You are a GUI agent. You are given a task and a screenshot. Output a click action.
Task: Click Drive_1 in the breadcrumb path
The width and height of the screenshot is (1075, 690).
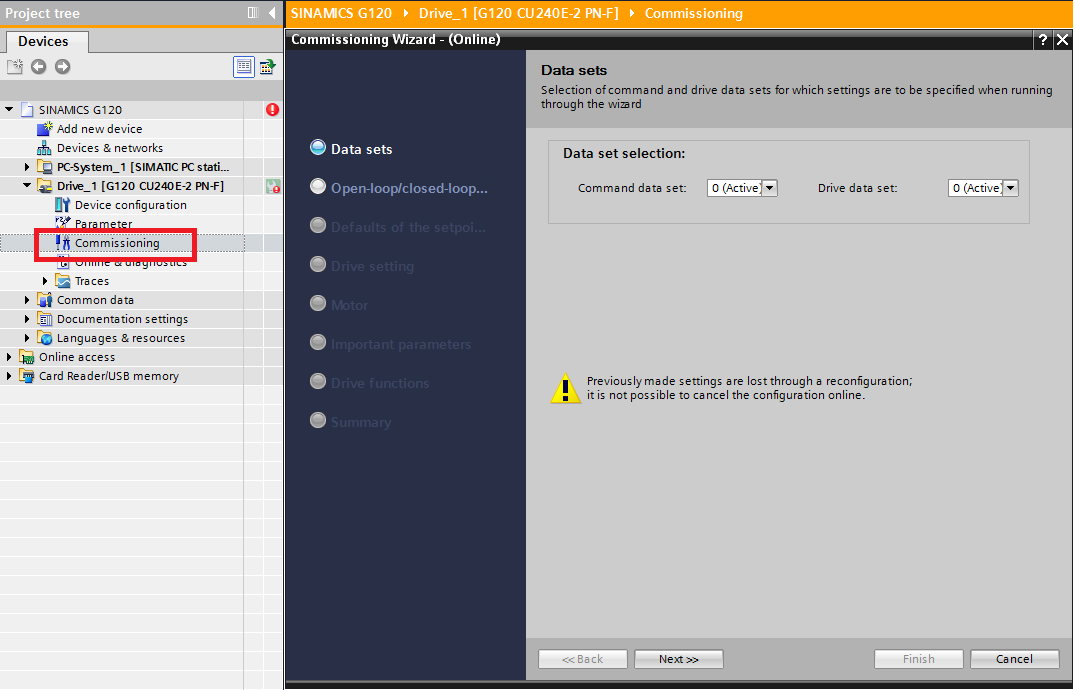pos(518,13)
